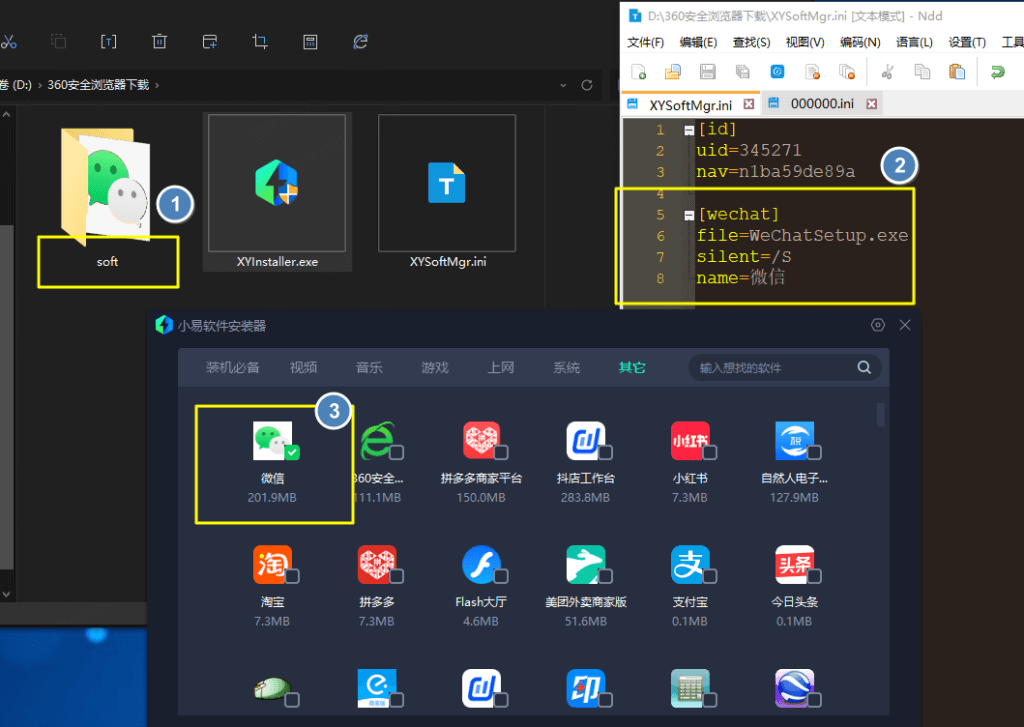This screenshot has height=727, width=1024.
Task: Tick the Flash大厅 checkbox
Action: 501,576
